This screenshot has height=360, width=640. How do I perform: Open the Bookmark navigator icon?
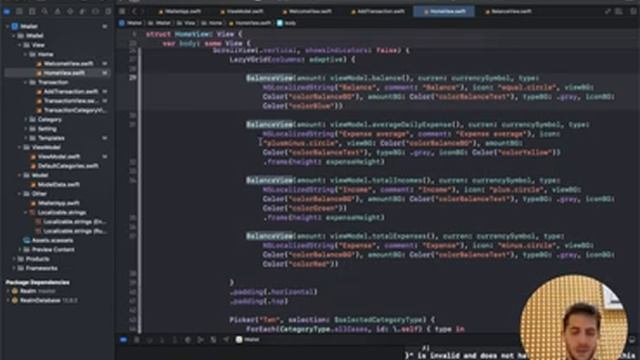(x=32, y=11)
